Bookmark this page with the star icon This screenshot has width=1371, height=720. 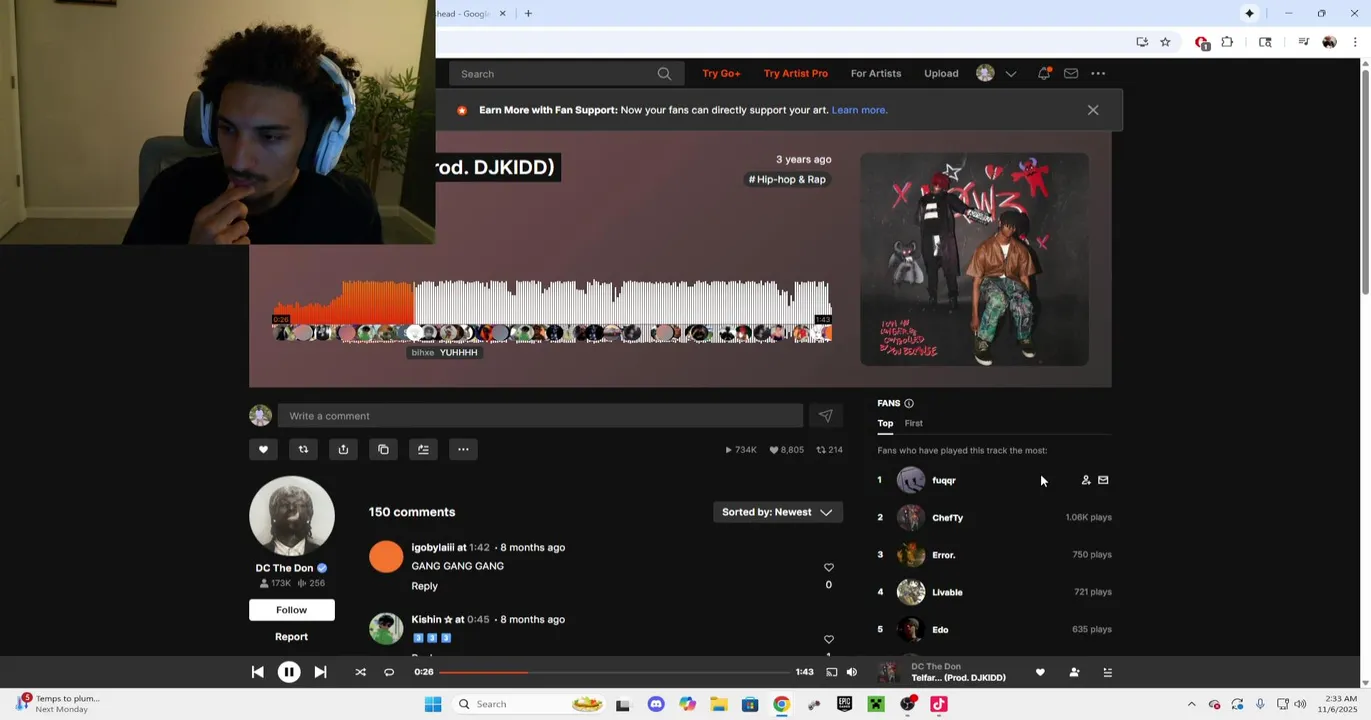pos(1165,42)
